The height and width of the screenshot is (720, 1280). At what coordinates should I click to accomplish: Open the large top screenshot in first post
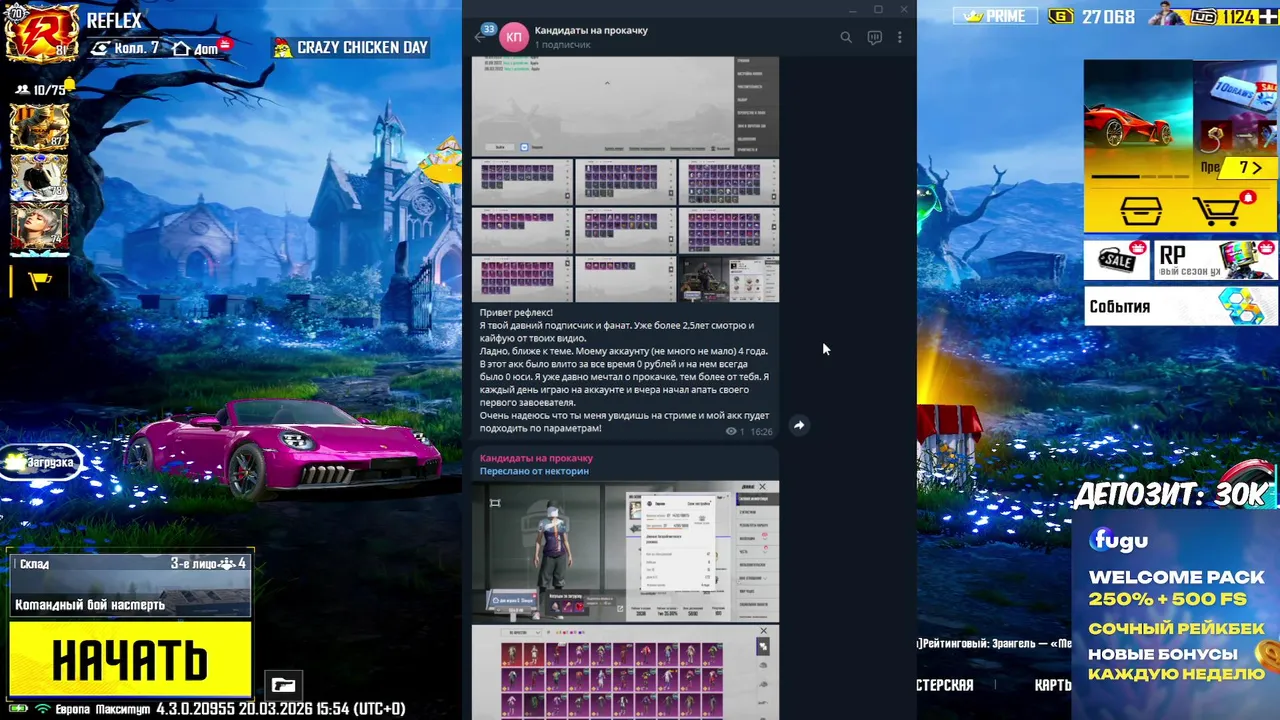[625, 107]
